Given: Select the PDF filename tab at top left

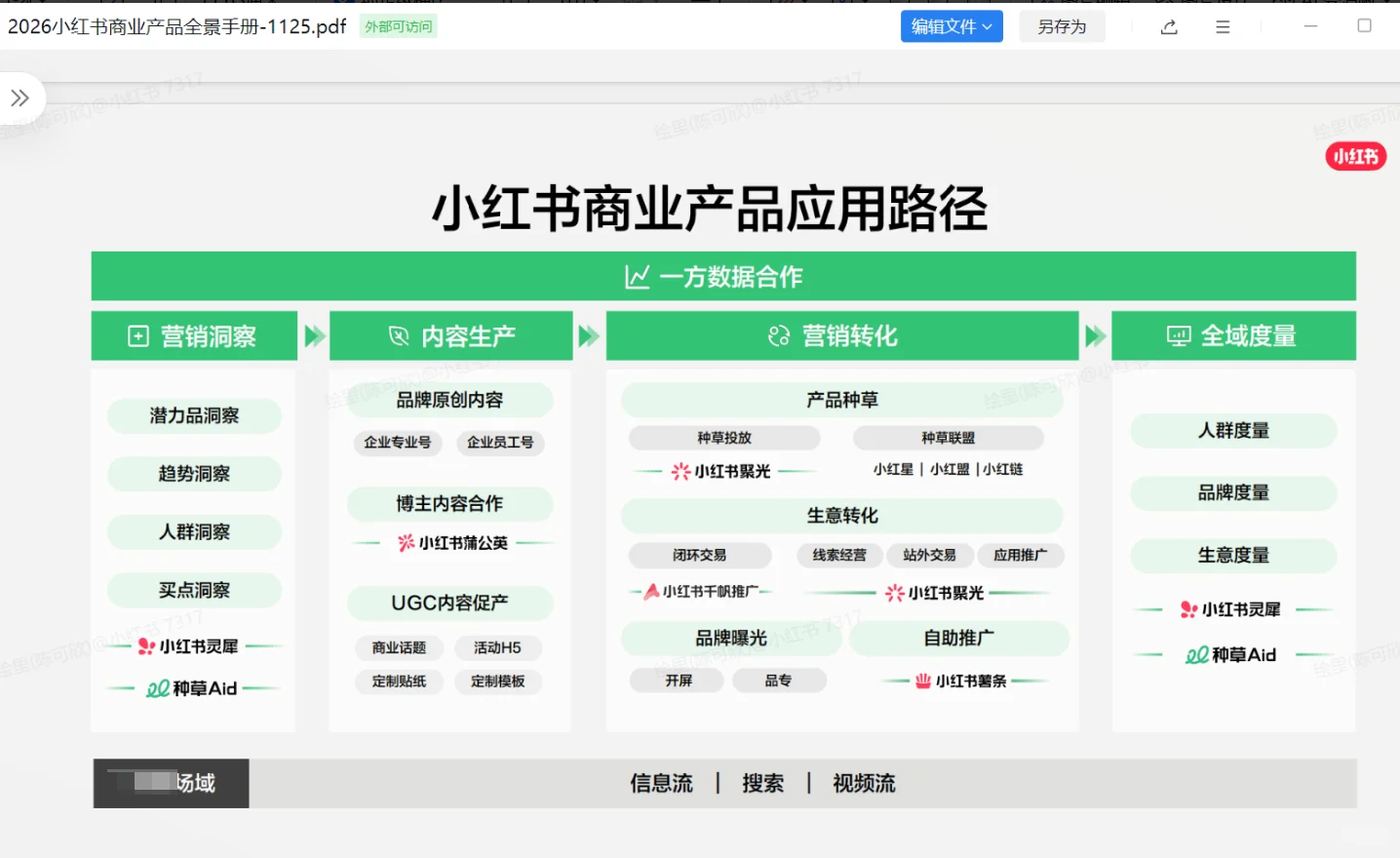Looking at the screenshot, I should pyautogui.click(x=175, y=26).
